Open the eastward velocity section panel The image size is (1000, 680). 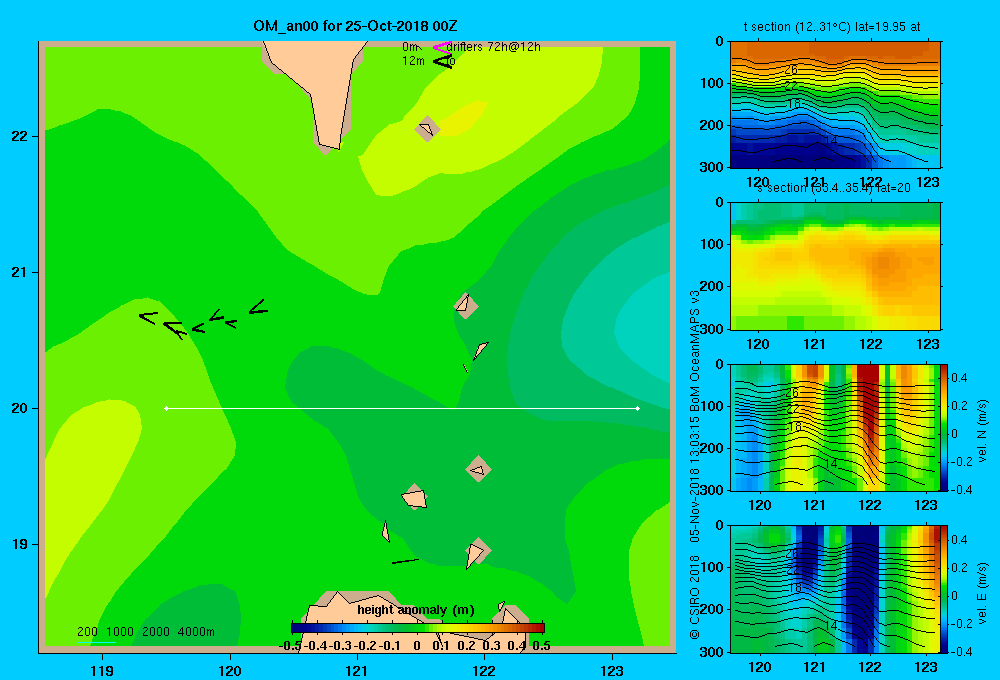point(835,589)
